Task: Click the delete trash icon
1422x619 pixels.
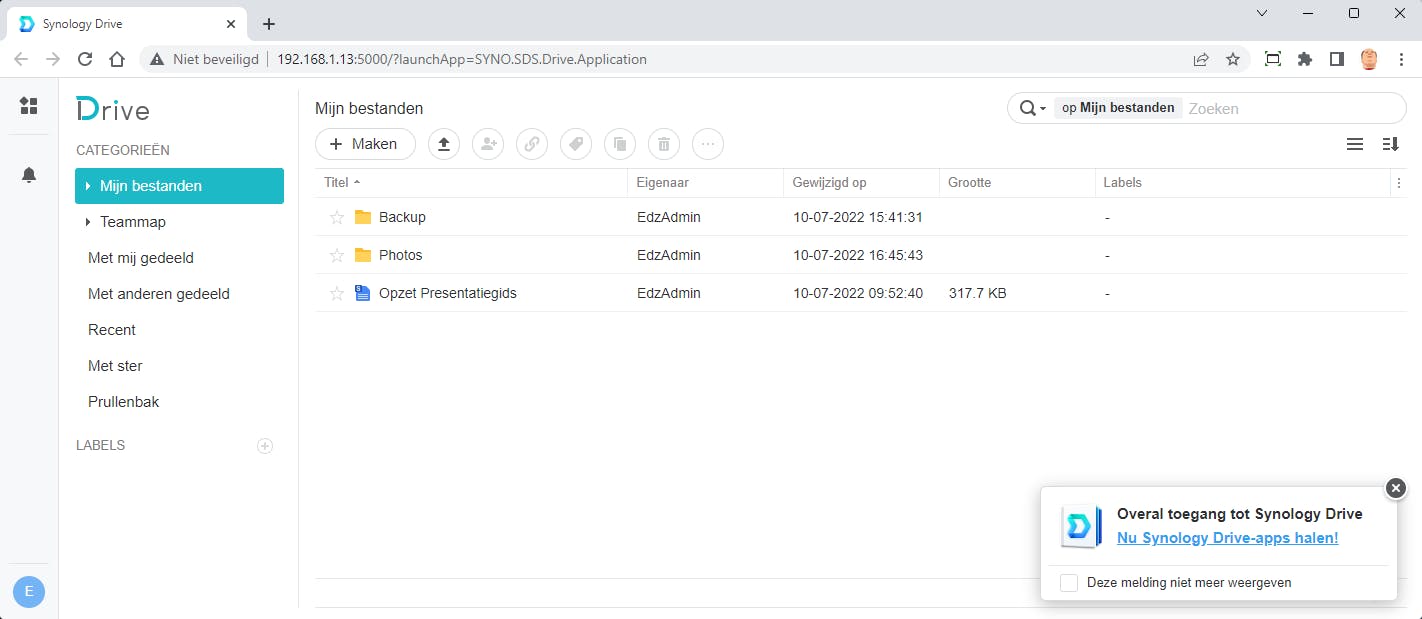Action: [664, 144]
